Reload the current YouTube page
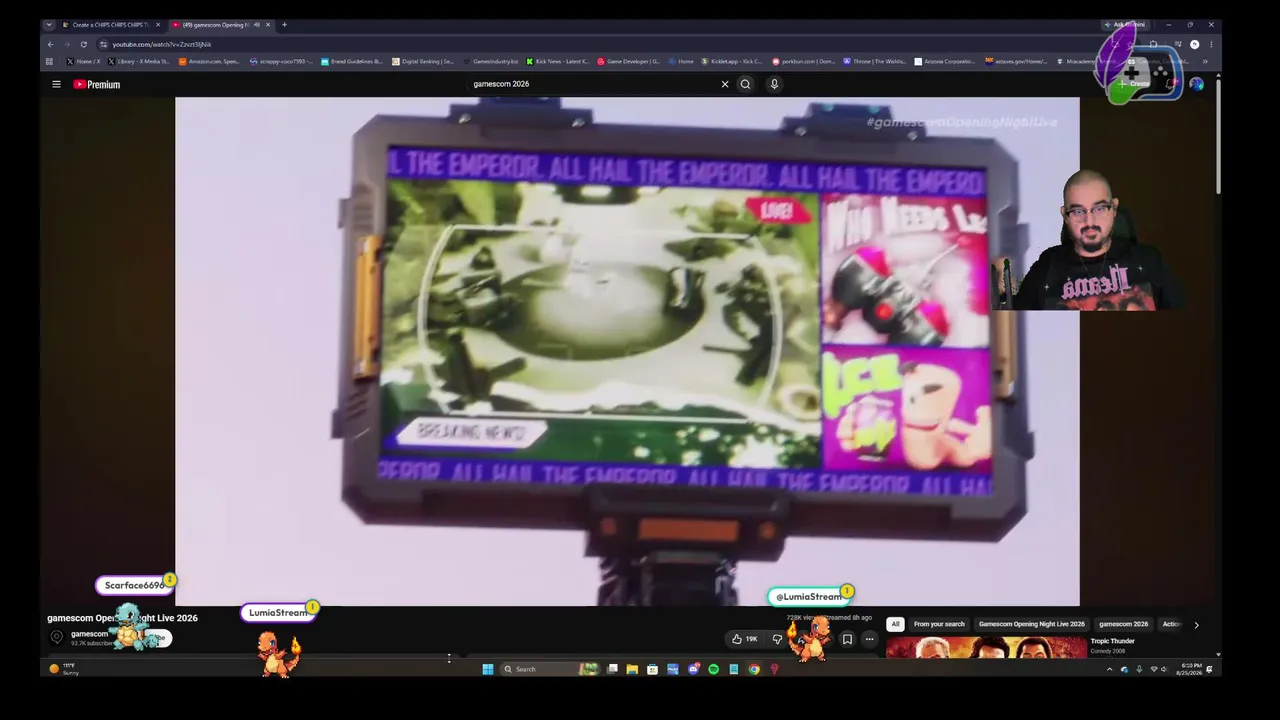This screenshot has height=720, width=1280. [x=83, y=44]
